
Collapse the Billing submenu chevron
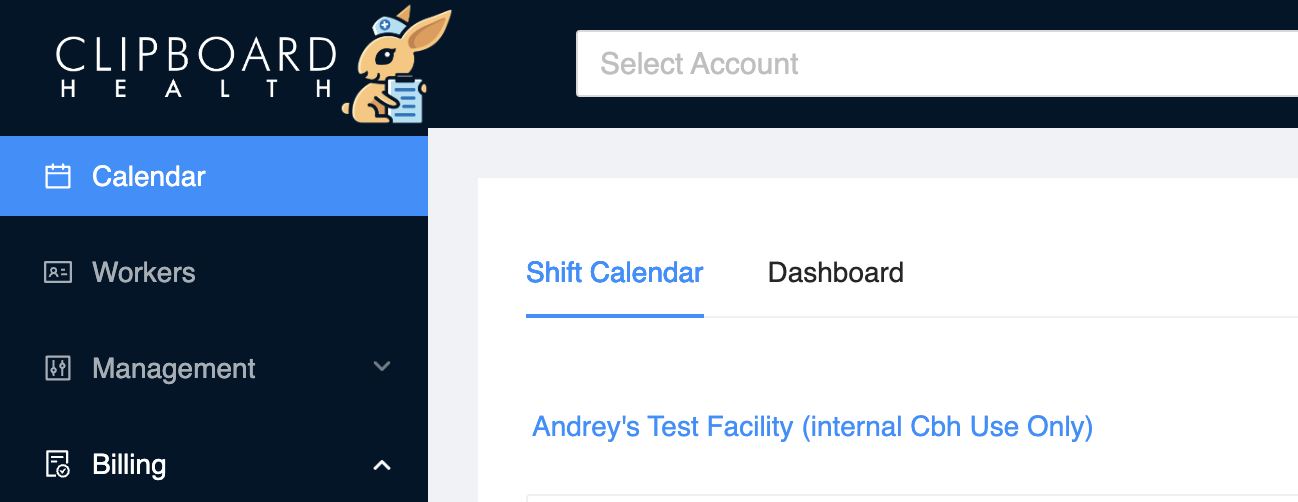381,464
